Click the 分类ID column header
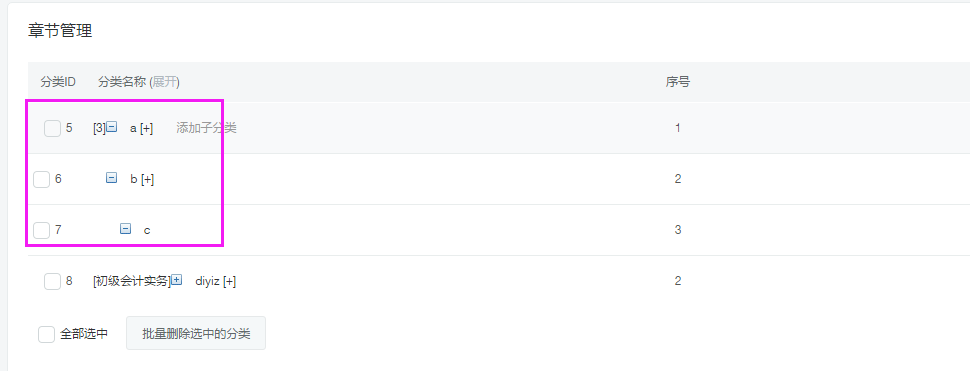Viewport: 970px width, 371px height. (58, 82)
